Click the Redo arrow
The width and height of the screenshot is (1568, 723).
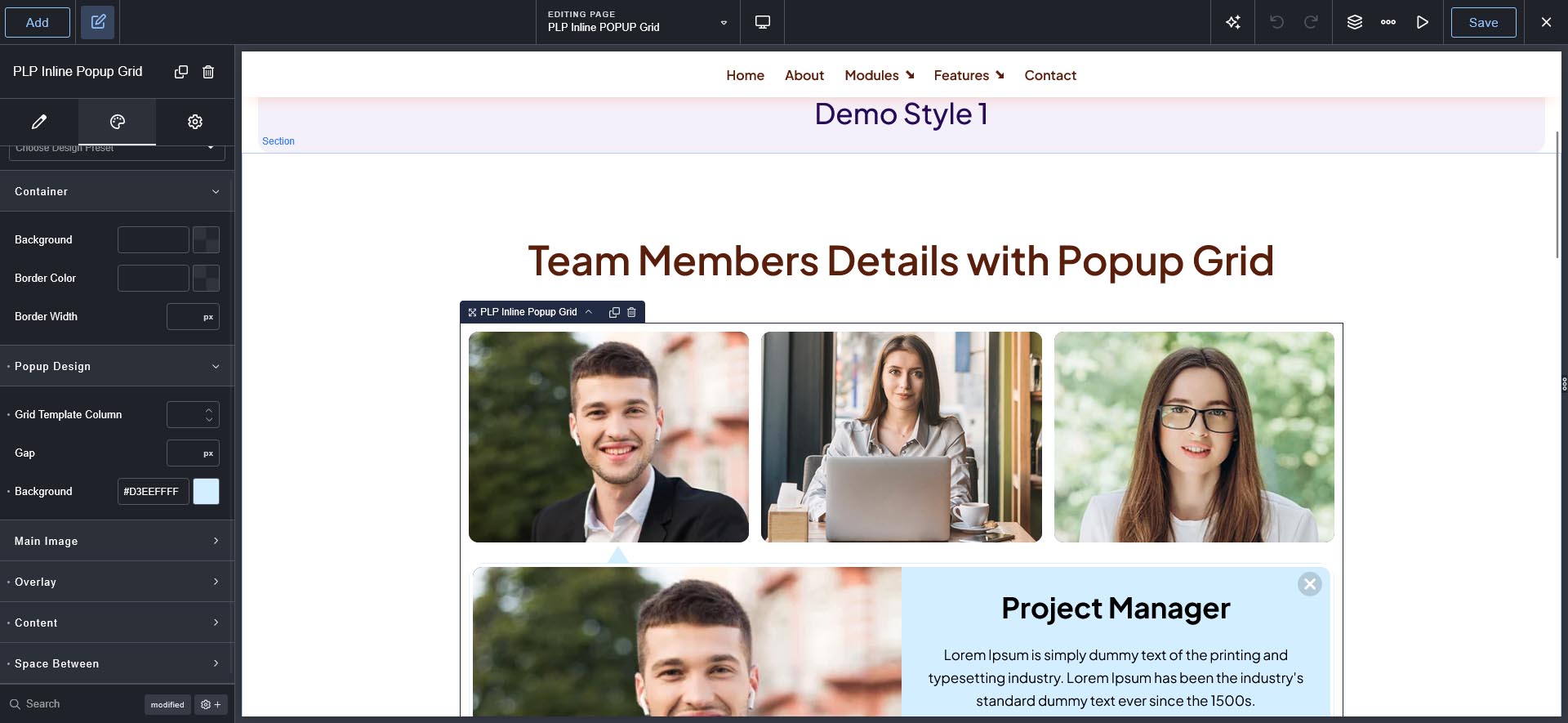(1311, 22)
